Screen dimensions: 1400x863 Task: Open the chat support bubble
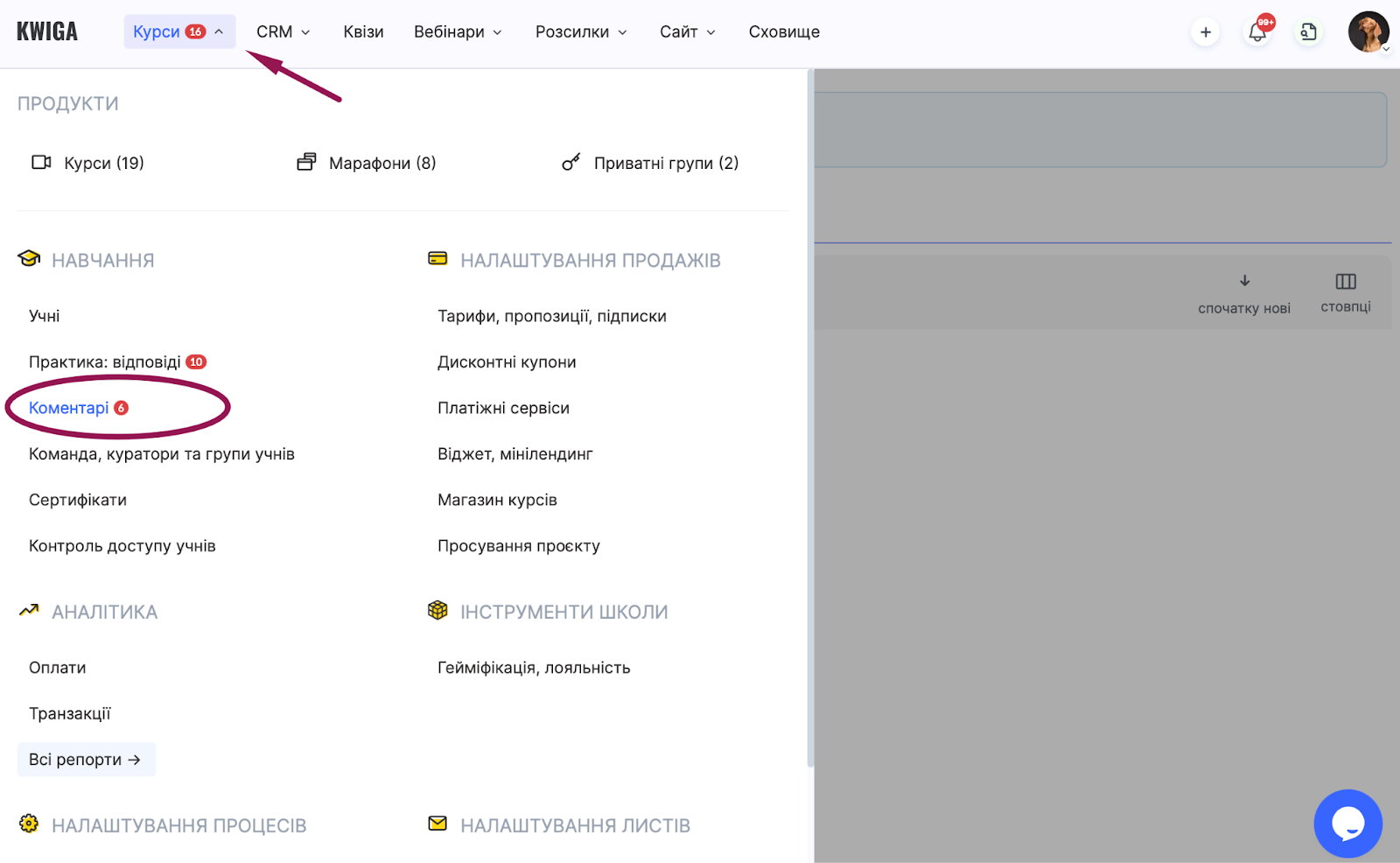1347,824
